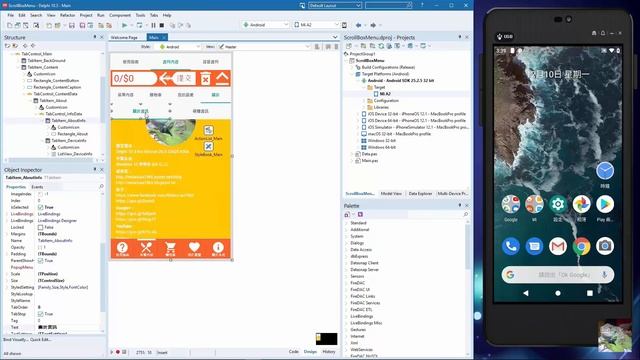Viewport: 640px width, 360px height.
Task: Open the Play Store icon on the phone
Action: [x=605, y=204]
